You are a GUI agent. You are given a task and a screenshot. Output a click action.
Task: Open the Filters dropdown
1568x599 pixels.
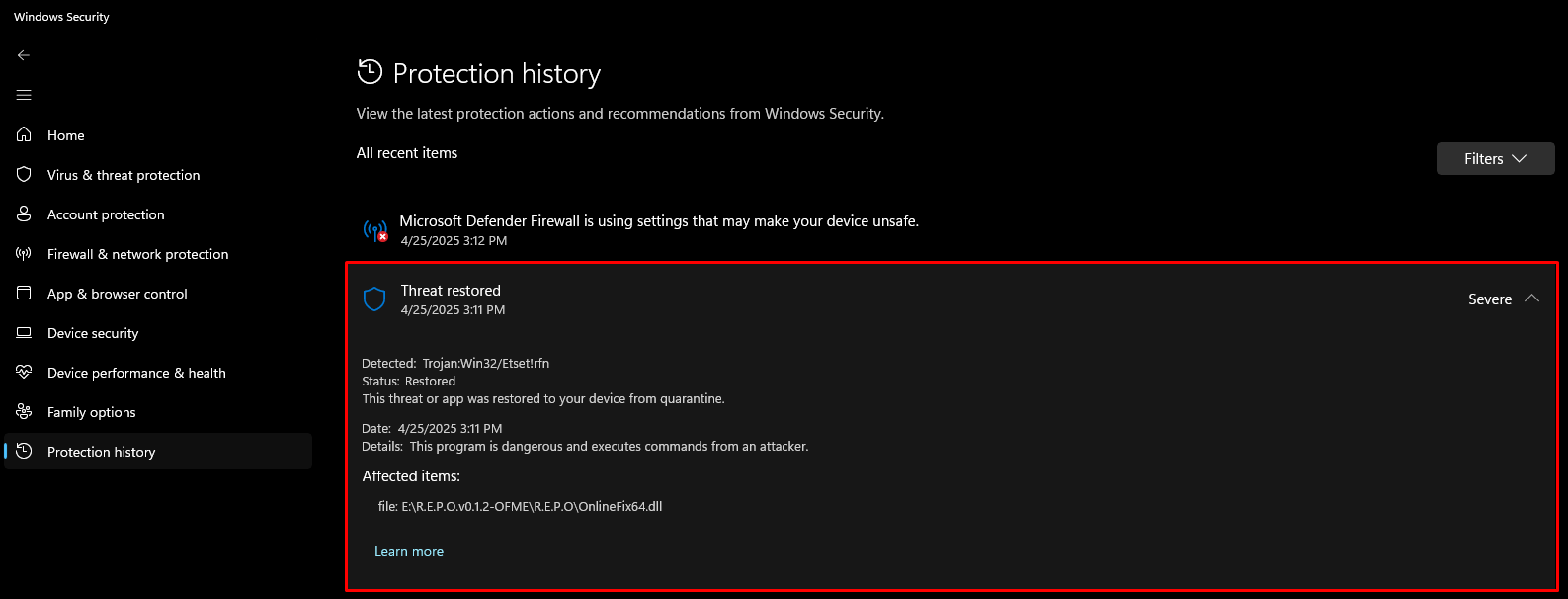1495,158
